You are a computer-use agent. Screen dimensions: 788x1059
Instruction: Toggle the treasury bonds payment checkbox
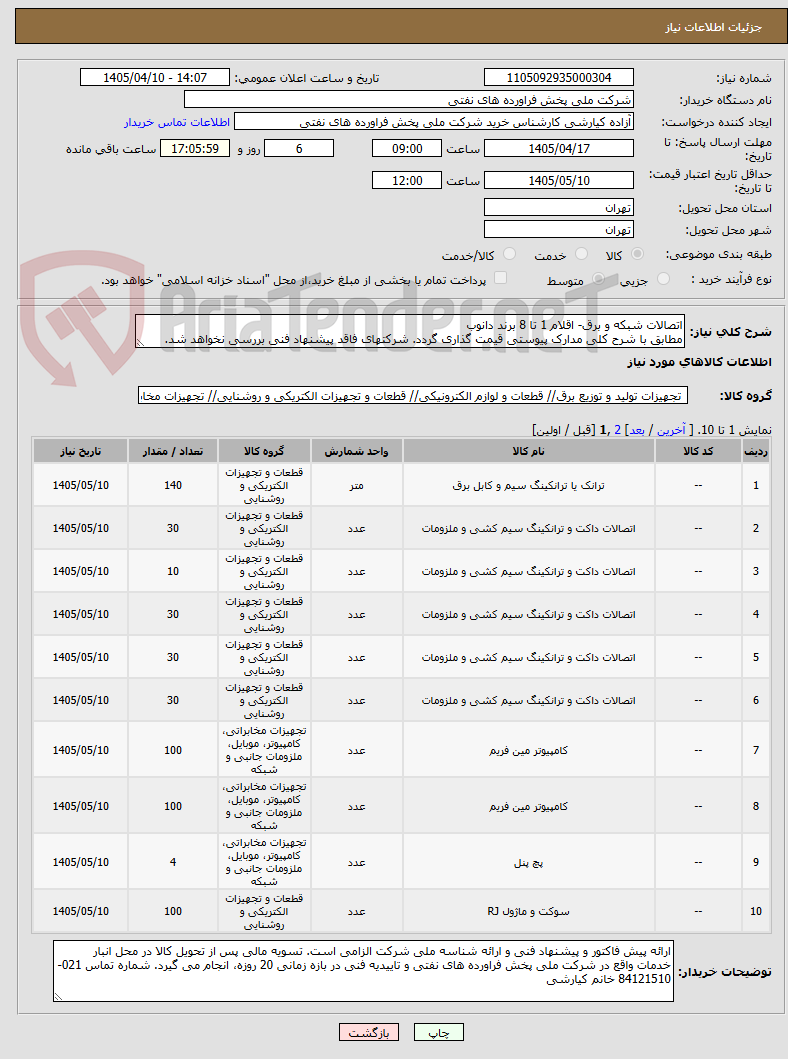pos(500,278)
